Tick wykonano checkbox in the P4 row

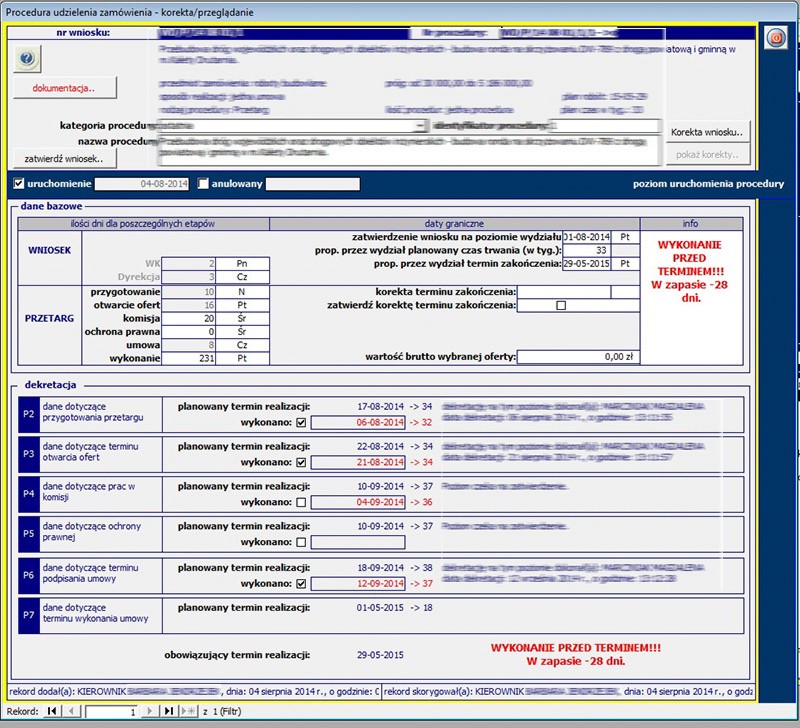click(301, 502)
